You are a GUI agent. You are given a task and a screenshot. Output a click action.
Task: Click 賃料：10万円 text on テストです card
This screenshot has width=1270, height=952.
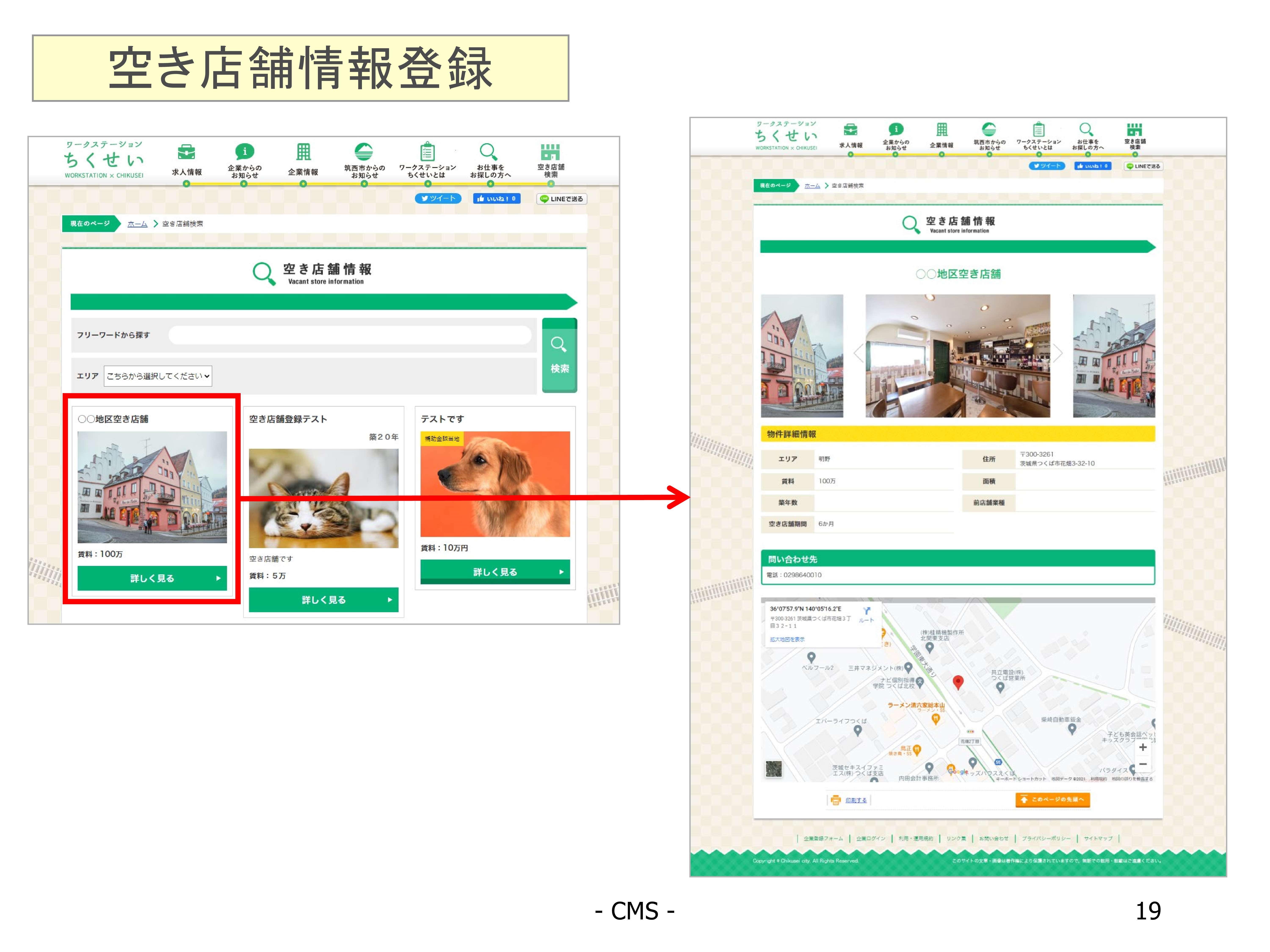(444, 548)
